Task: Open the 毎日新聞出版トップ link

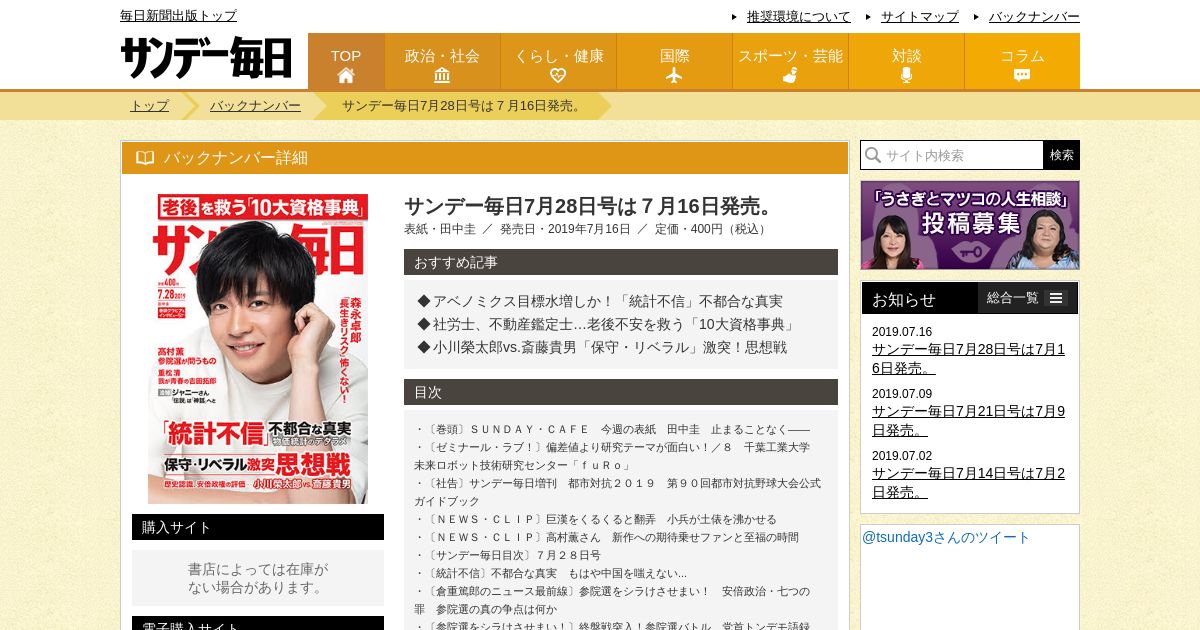Action: [178, 16]
